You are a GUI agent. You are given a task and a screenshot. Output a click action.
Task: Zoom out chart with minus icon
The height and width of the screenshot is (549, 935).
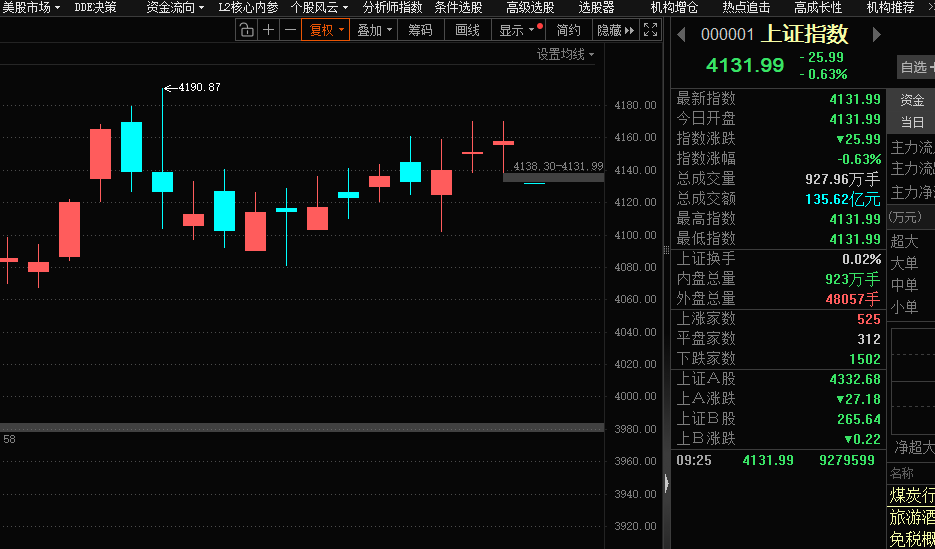pos(289,30)
